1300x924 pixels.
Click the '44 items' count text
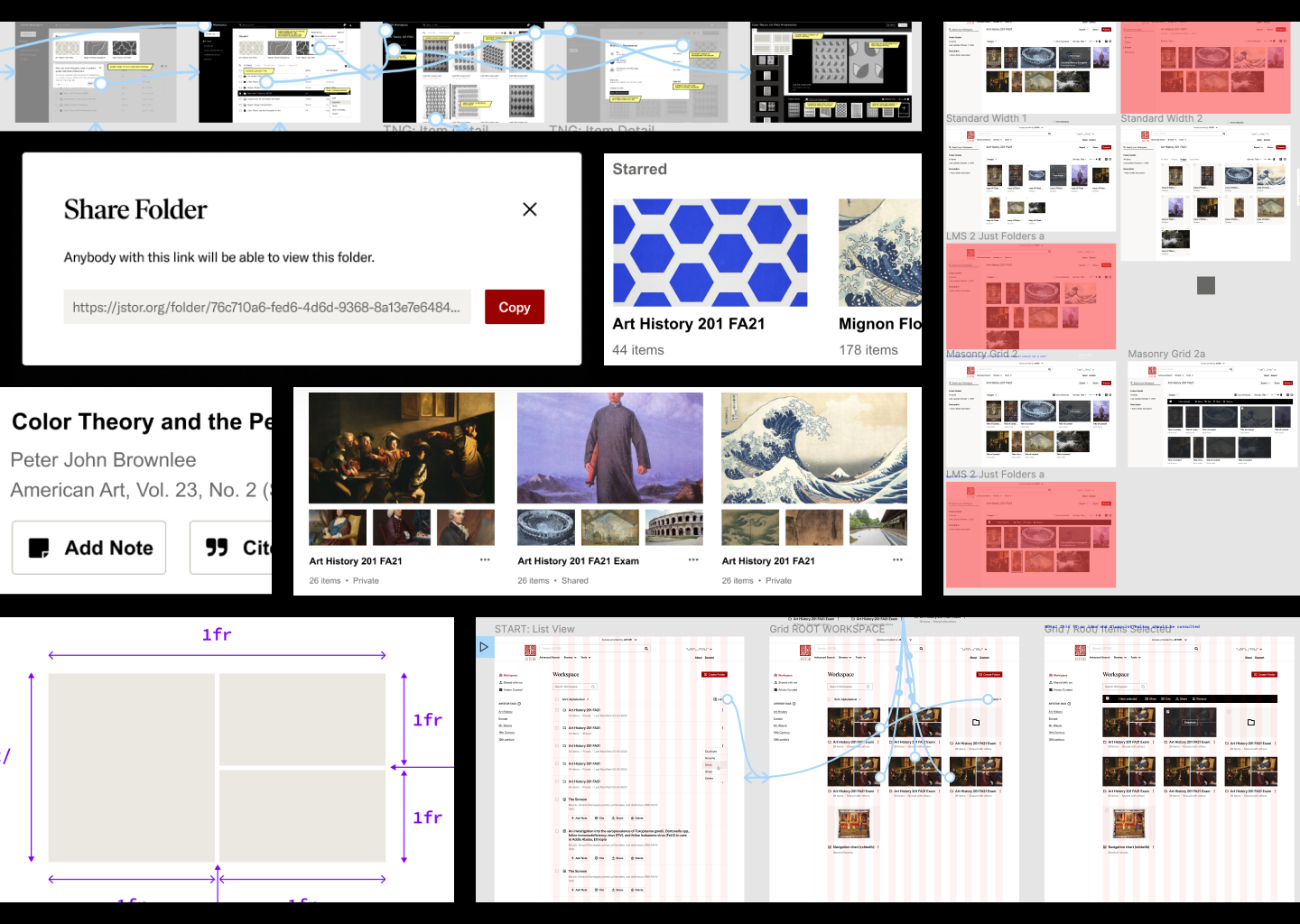coord(638,350)
